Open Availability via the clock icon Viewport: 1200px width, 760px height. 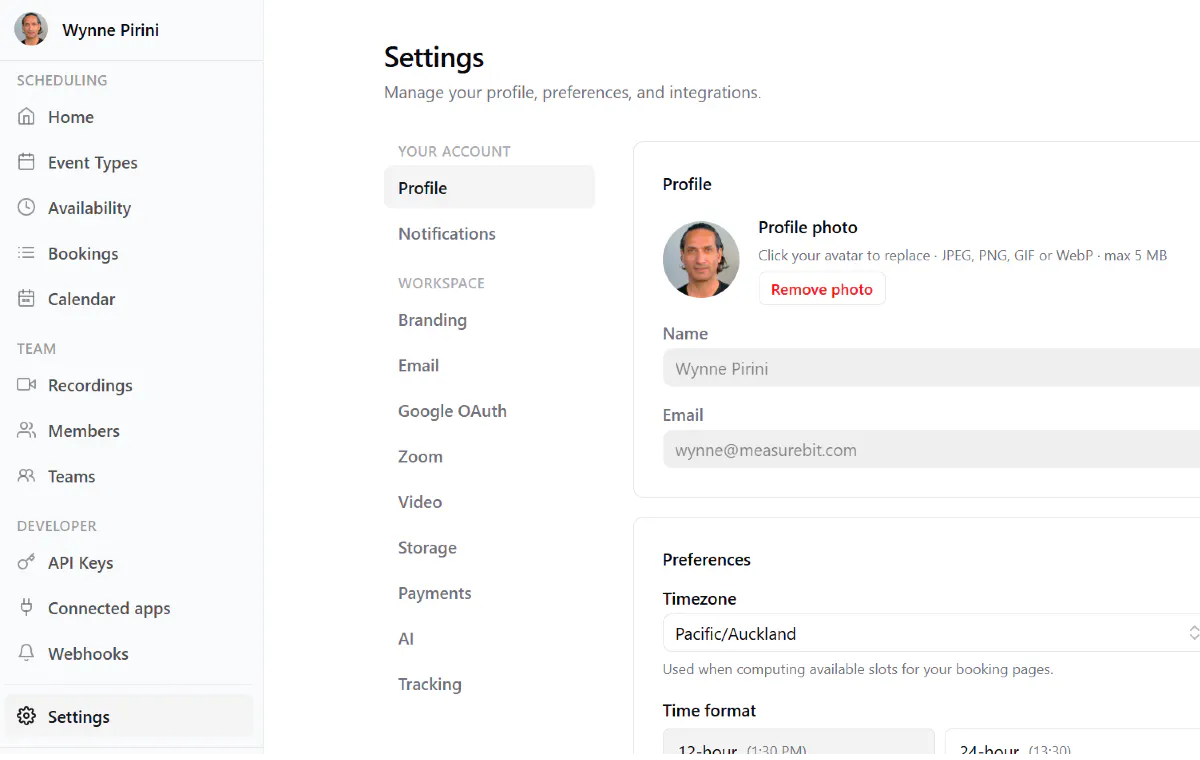pyautogui.click(x=27, y=207)
